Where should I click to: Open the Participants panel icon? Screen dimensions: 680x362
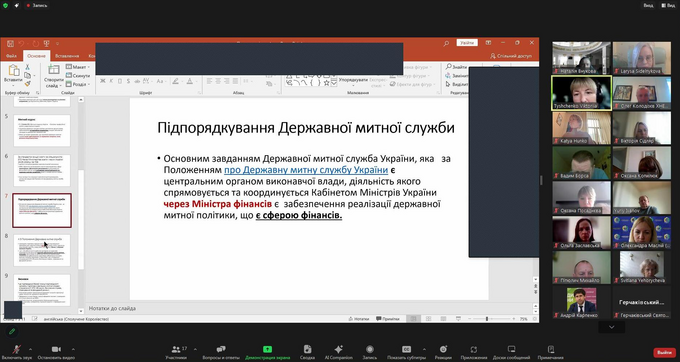[x=176, y=349]
